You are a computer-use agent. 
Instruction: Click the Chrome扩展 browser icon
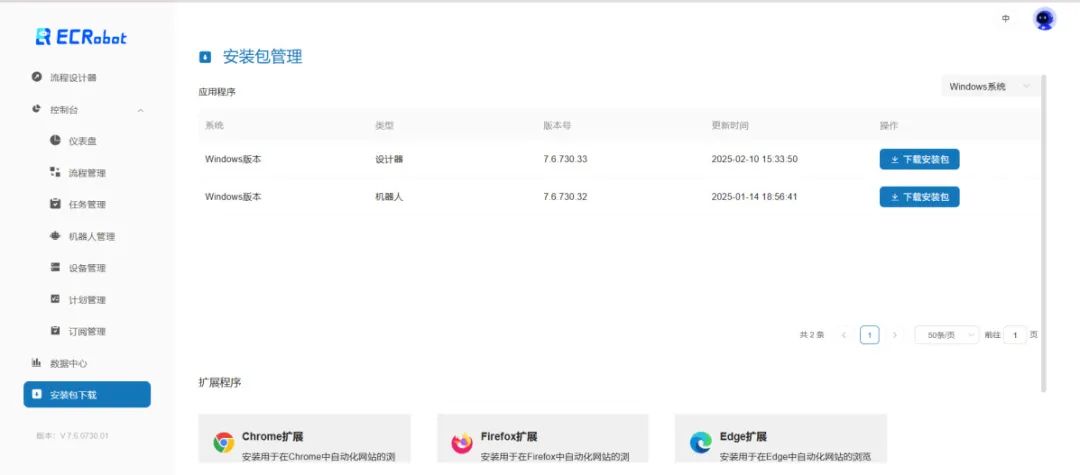pyautogui.click(x=224, y=443)
